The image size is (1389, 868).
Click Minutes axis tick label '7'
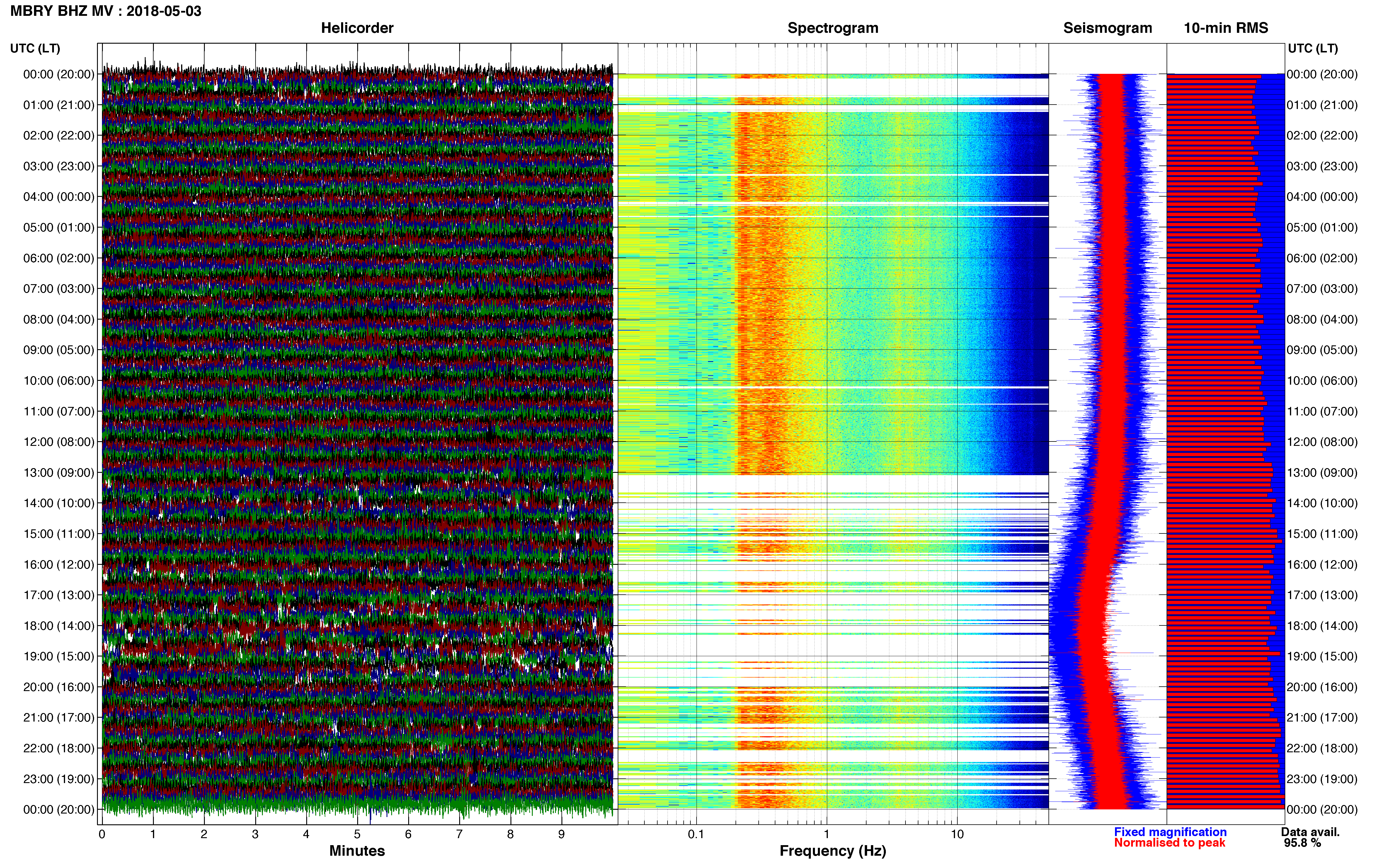[x=459, y=834]
